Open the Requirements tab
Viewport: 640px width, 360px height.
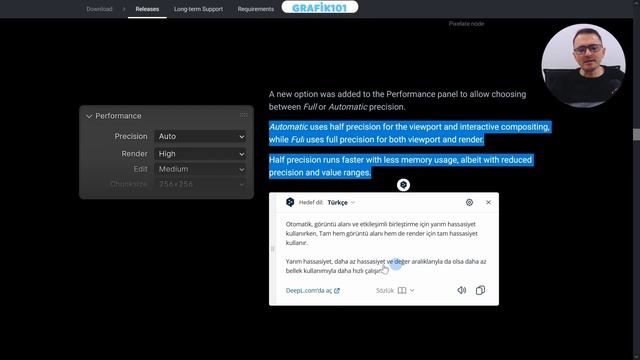coord(256,9)
